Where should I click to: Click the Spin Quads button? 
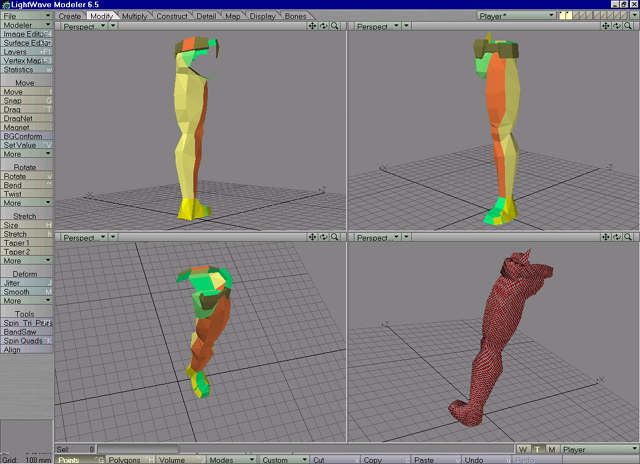click(x=27, y=340)
